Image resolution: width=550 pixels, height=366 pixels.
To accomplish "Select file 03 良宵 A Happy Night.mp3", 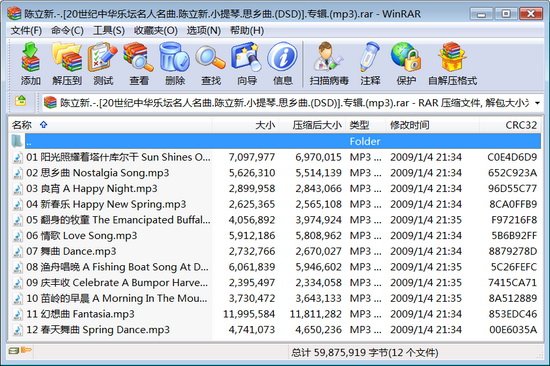I will click(276, 189).
